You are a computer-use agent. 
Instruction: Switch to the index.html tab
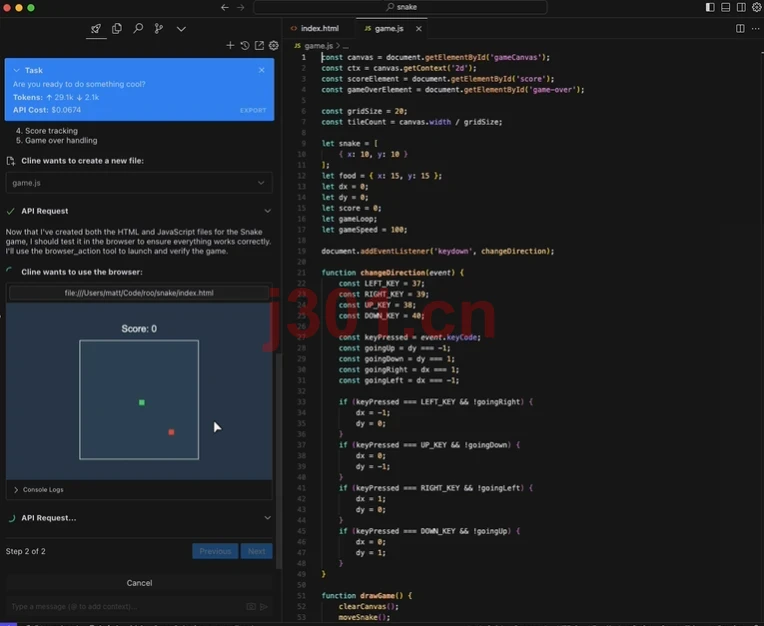pos(315,28)
